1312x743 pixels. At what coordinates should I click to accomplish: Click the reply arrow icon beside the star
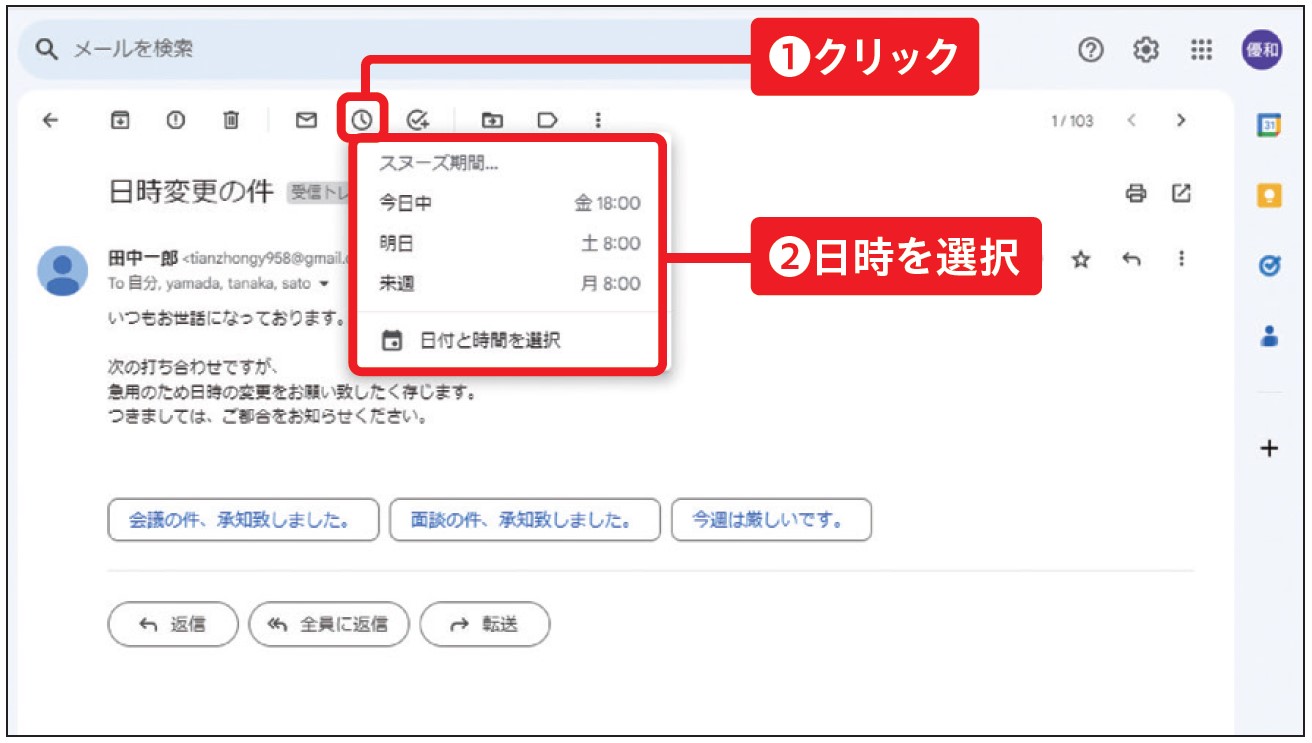tap(1131, 259)
